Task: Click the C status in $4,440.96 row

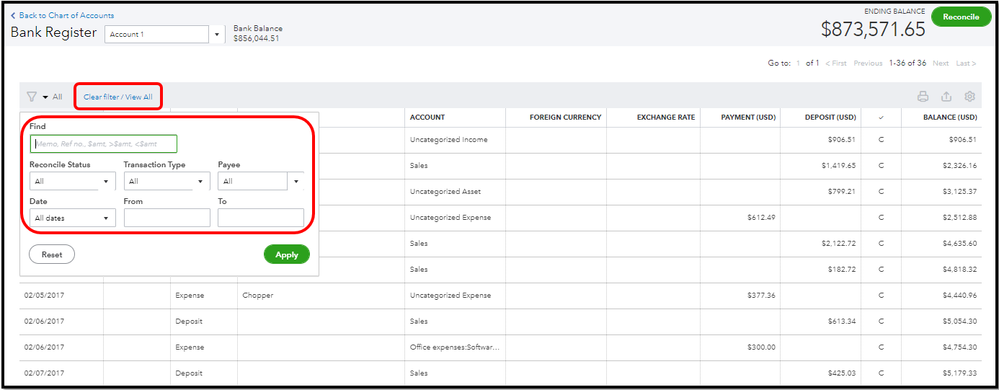Action: click(881, 296)
